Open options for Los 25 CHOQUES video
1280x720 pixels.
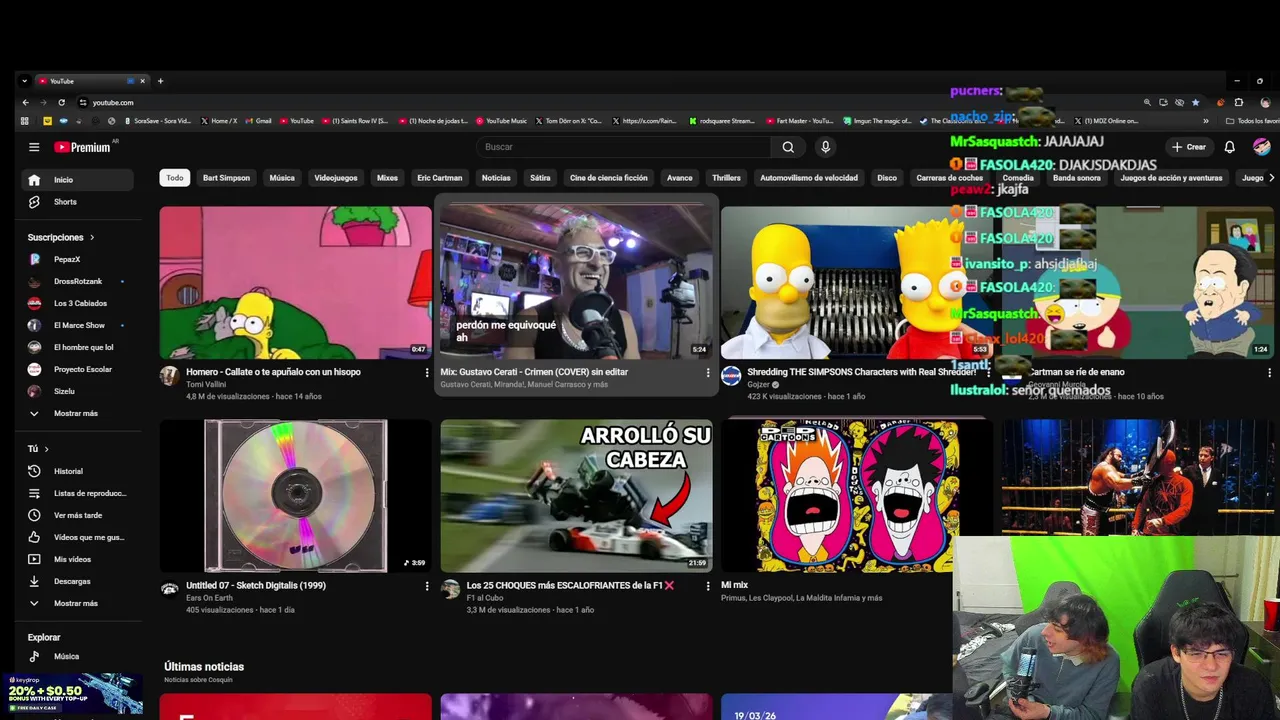pos(708,586)
